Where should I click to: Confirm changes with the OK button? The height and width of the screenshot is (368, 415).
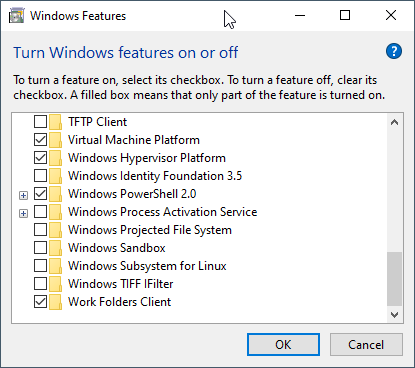pos(283,345)
